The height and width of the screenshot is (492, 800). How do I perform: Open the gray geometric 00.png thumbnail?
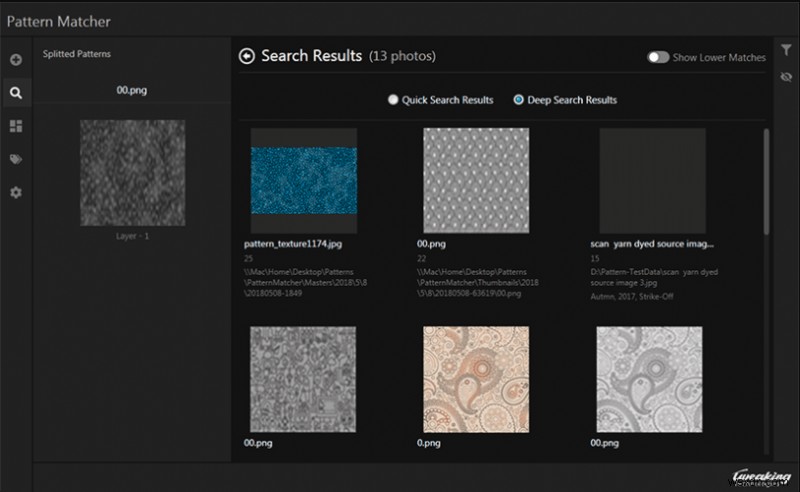476,180
